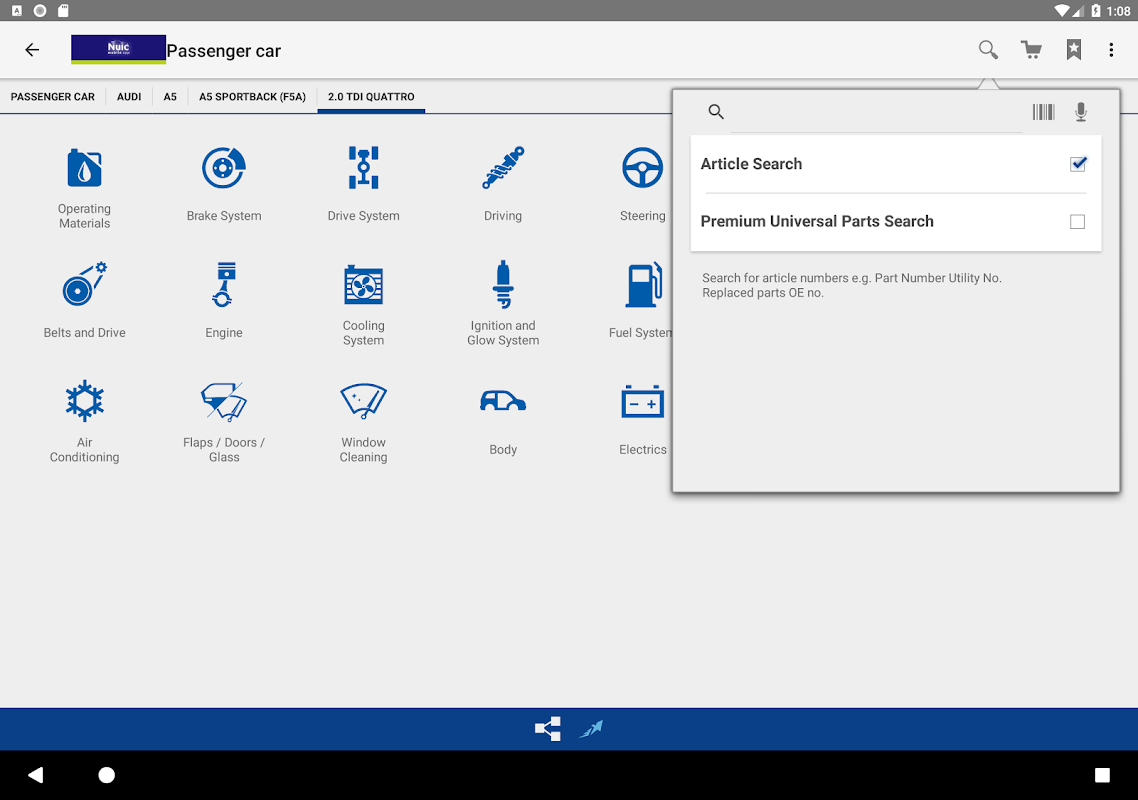
Task: Open Air Conditioning category
Action: 84,422
